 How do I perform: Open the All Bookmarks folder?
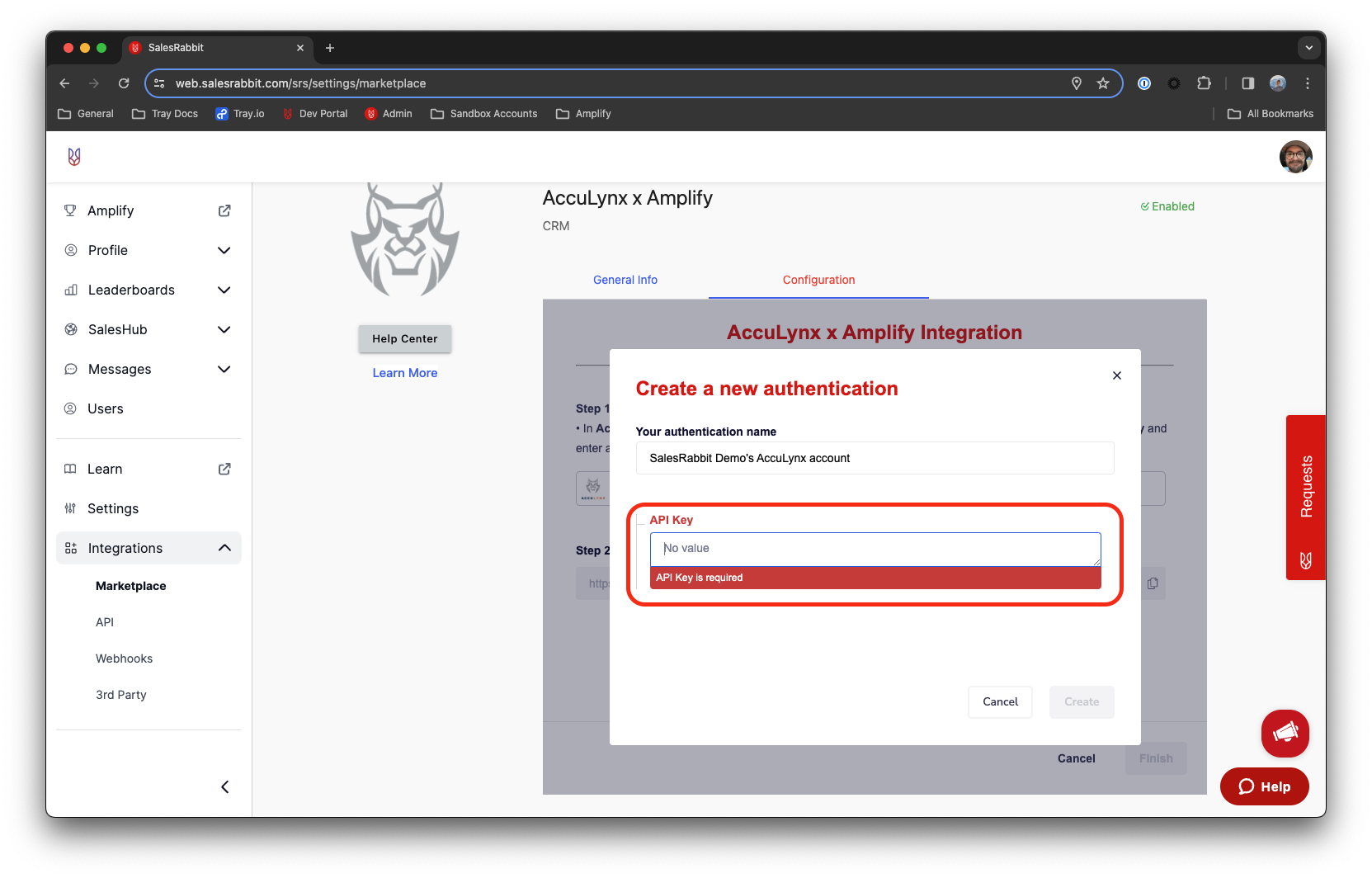[1271, 114]
